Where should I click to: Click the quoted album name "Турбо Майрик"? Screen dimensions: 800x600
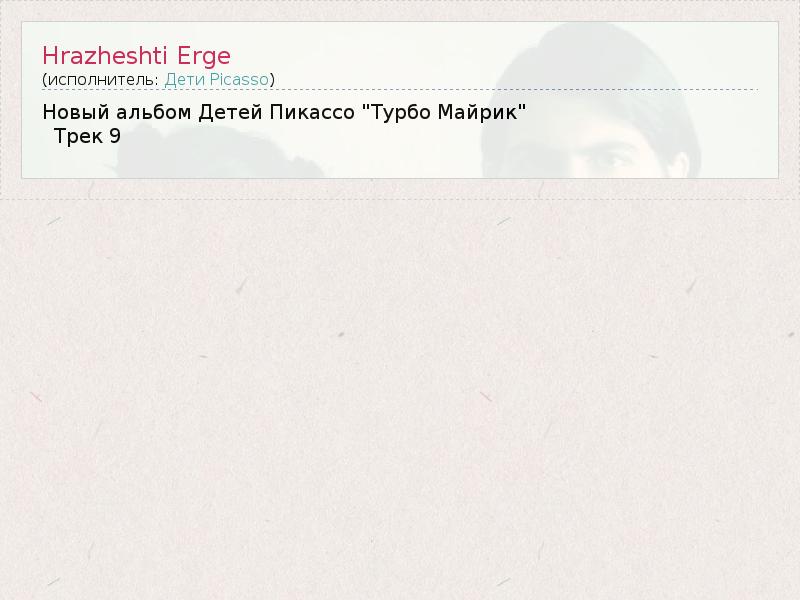pos(443,112)
